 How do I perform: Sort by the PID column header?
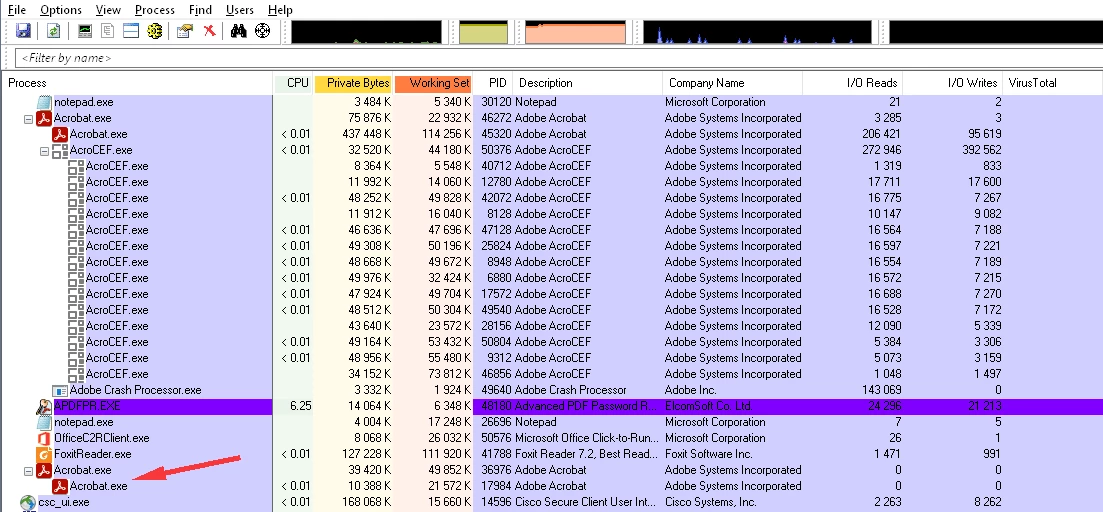click(x=493, y=83)
